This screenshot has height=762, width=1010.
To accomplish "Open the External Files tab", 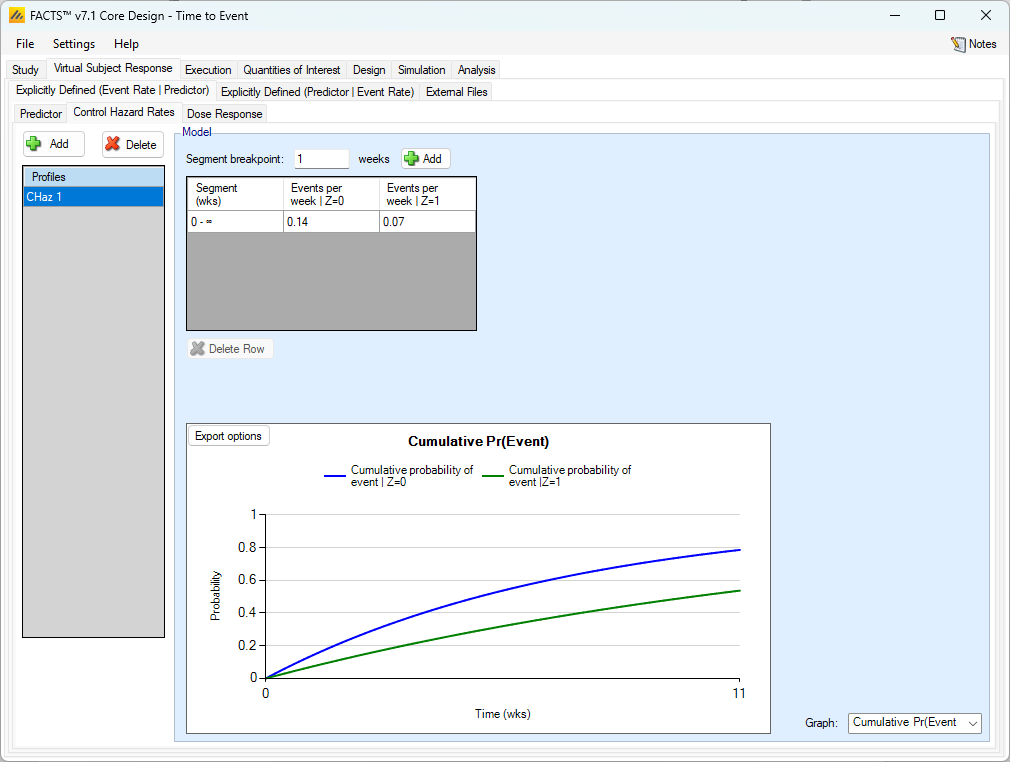I will [456, 92].
